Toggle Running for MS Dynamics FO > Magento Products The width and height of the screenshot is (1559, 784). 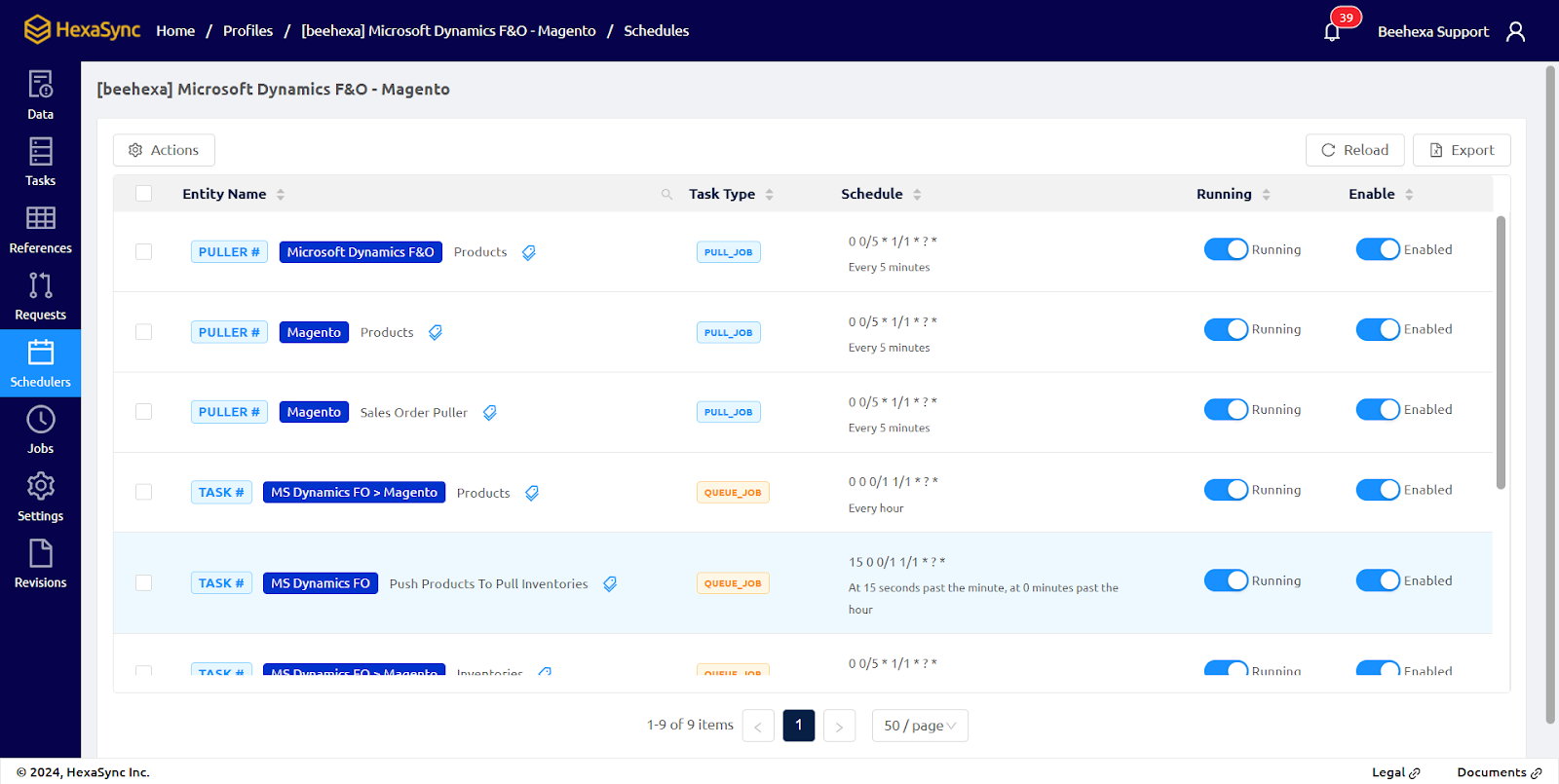1226,490
